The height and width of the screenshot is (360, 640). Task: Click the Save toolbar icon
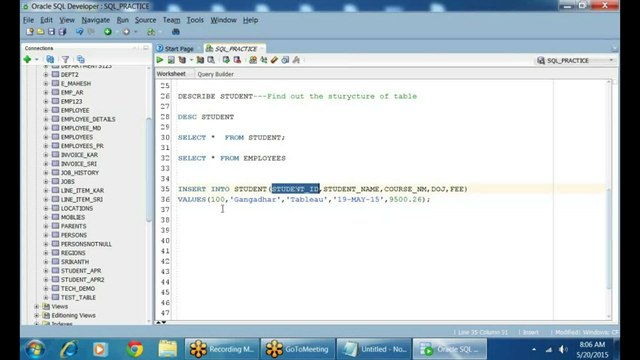click(51, 31)
